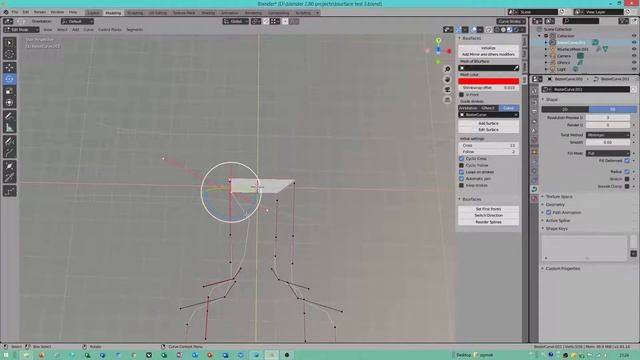The width and height of the screenshot is (640, 360).
Task: Open the Render menu
Action: tap(40, 12)
